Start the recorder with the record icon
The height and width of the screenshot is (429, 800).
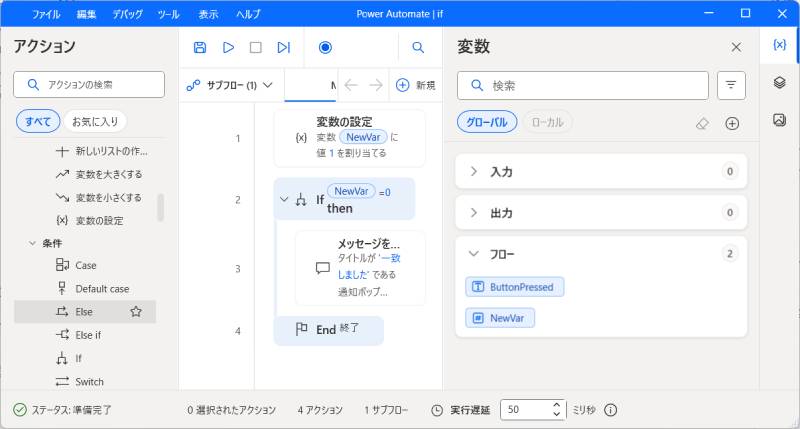point(325,47)
